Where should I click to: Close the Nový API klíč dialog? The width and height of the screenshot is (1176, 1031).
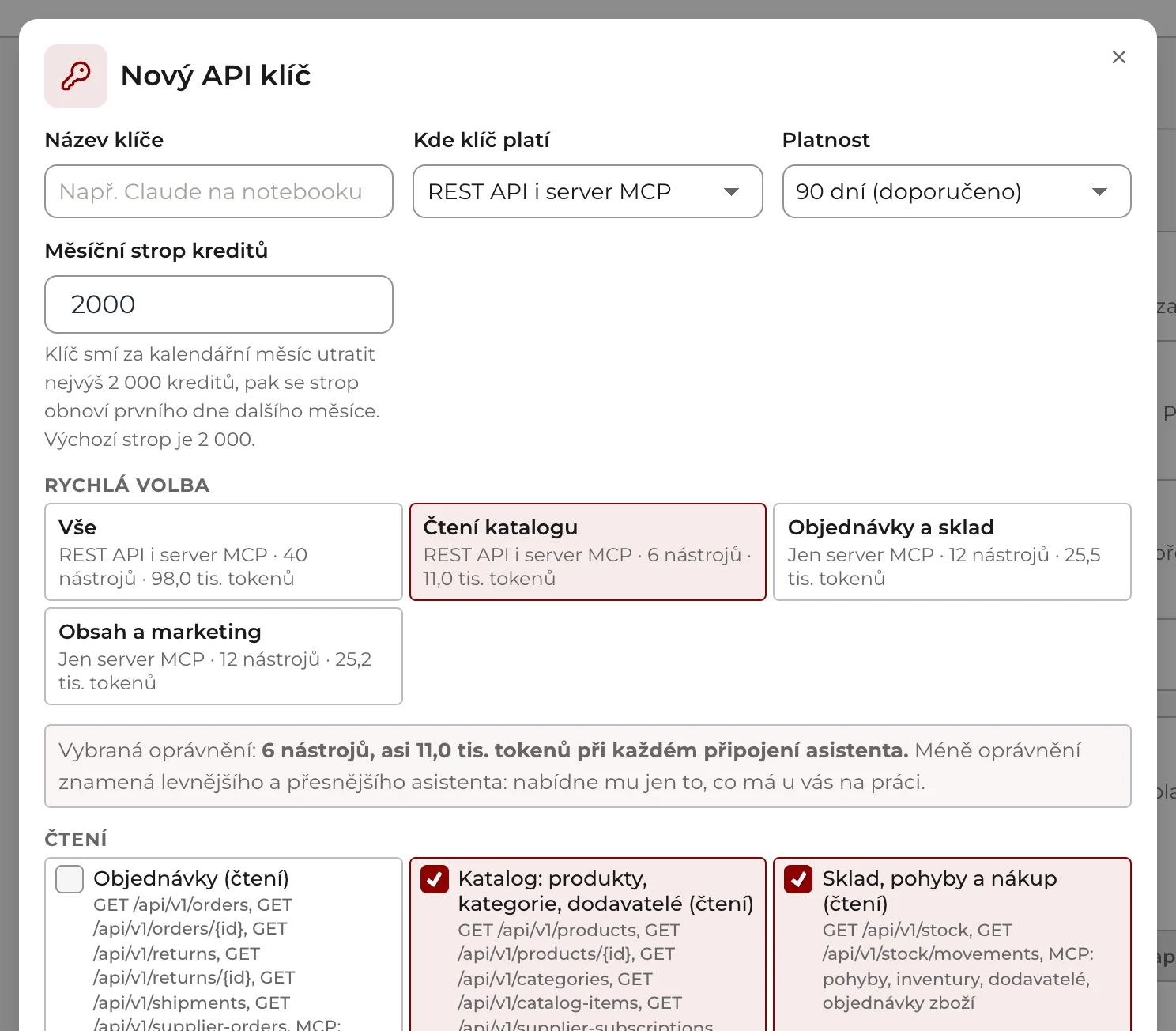tap(1118, 57)
